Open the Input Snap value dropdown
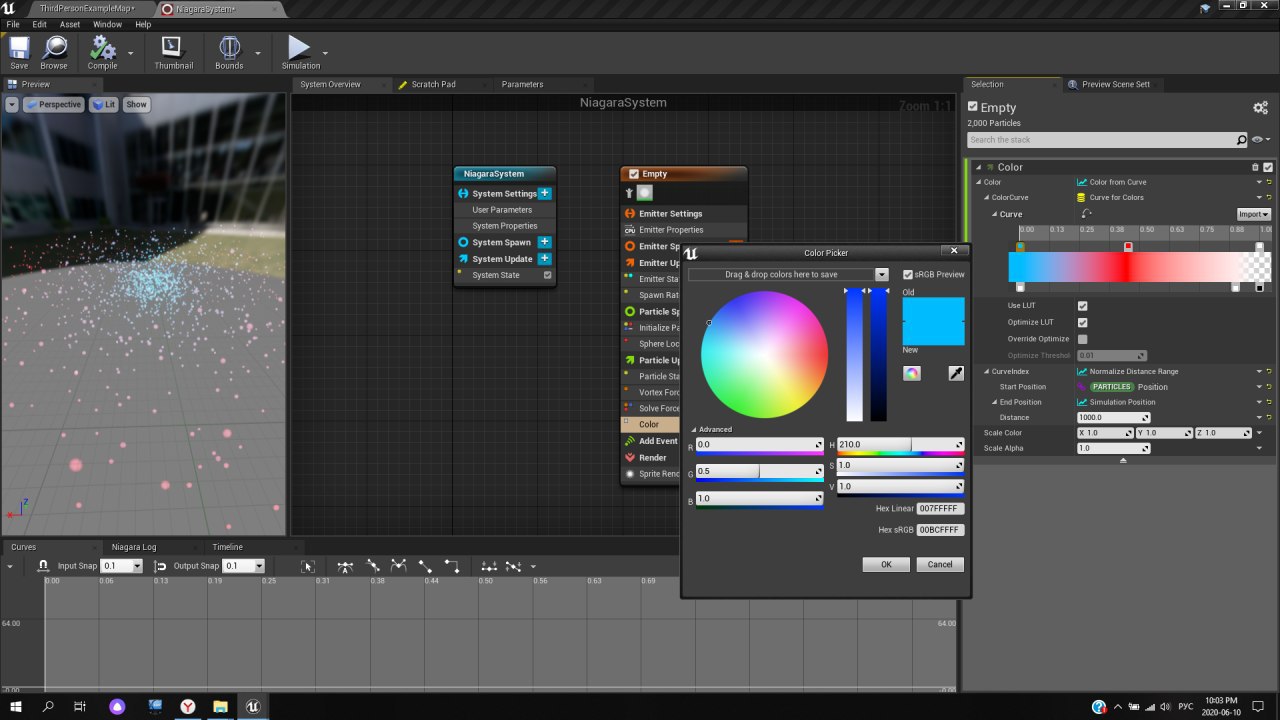Image resolution: width=1280 pixels, height=720 pixels. pyautogui.click(x=137, y=566)
